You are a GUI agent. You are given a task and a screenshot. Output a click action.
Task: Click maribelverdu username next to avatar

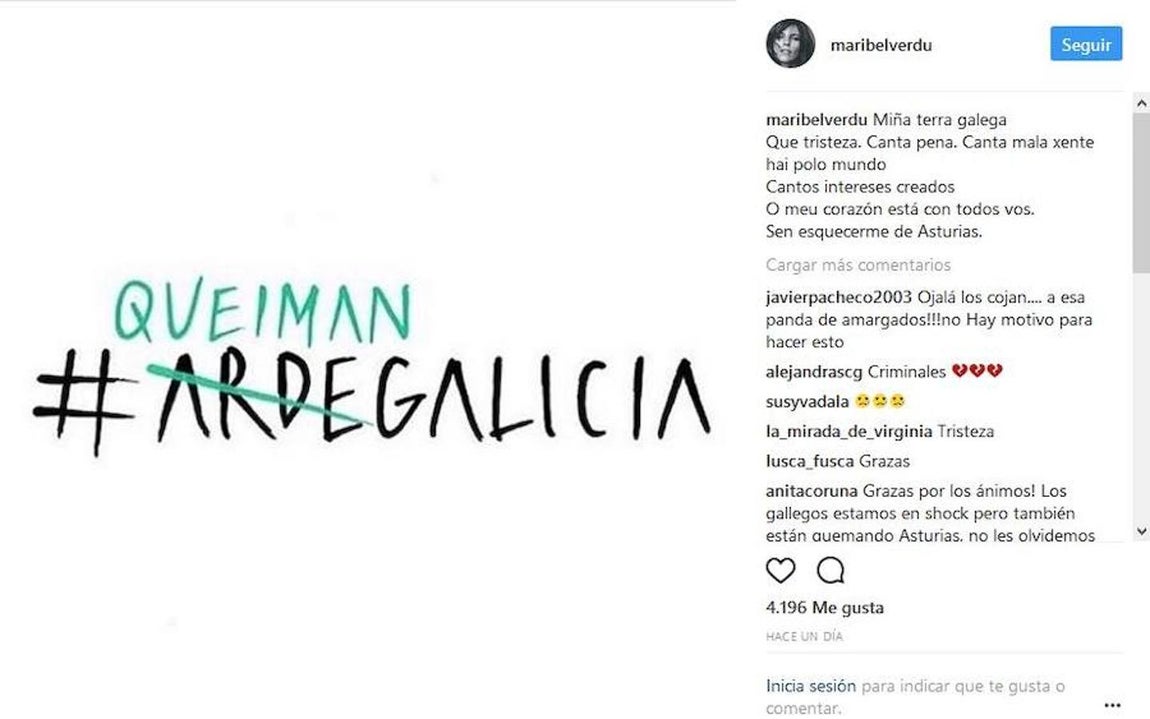coord(880,44)
